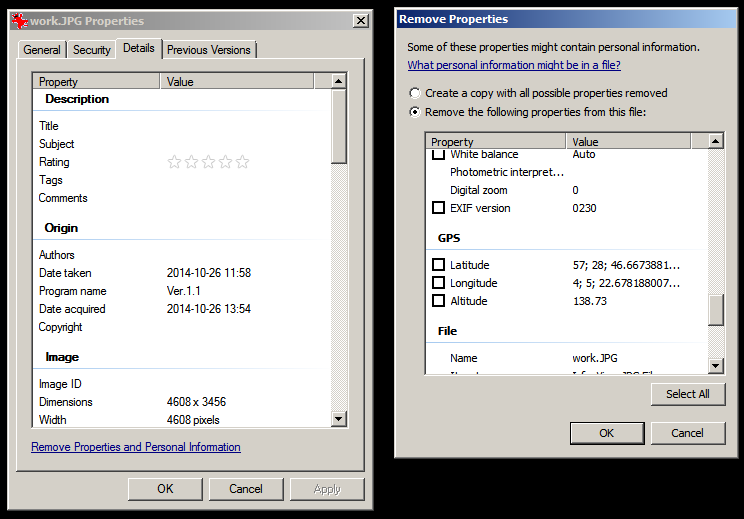Check the White balance checkbox

(438, 153)
